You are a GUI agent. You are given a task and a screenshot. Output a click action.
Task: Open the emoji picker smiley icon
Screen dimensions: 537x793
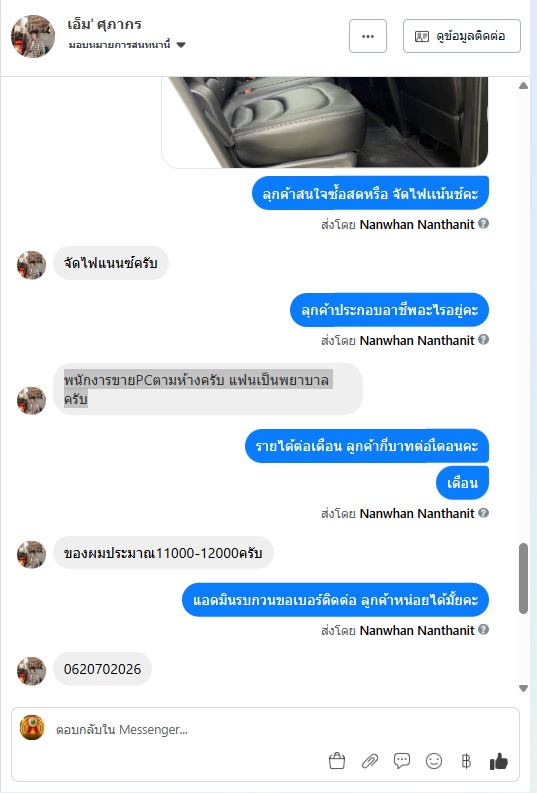point(434,761)
